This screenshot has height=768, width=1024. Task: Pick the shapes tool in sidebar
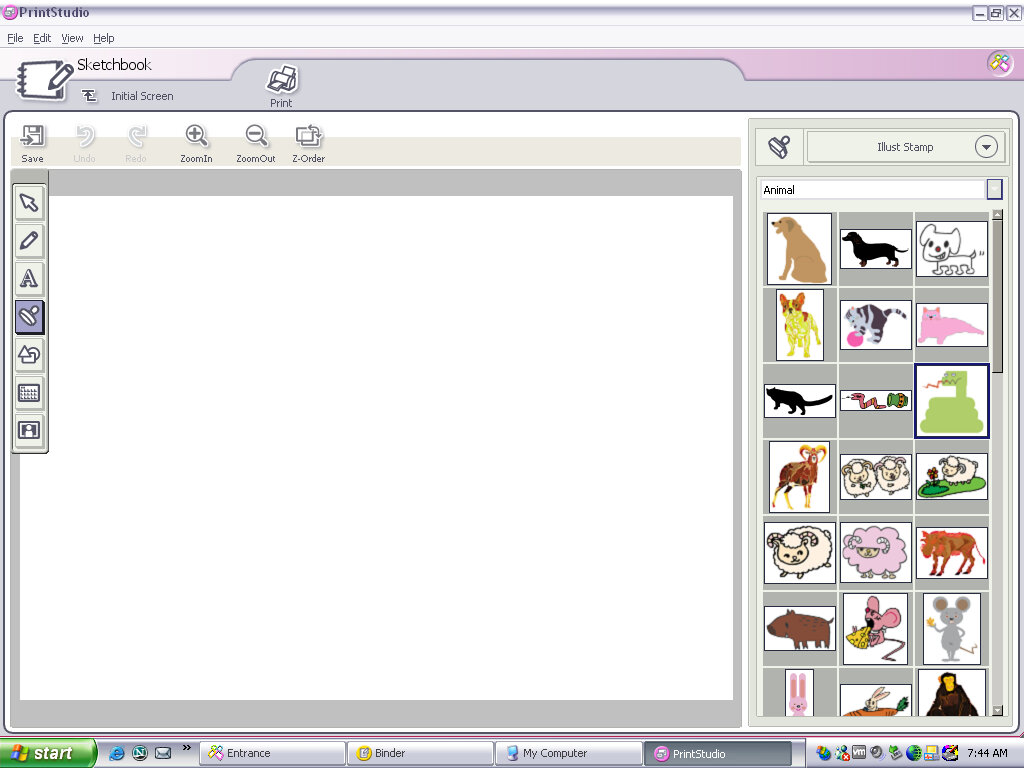pyautogui.click(x=29, y=355)
